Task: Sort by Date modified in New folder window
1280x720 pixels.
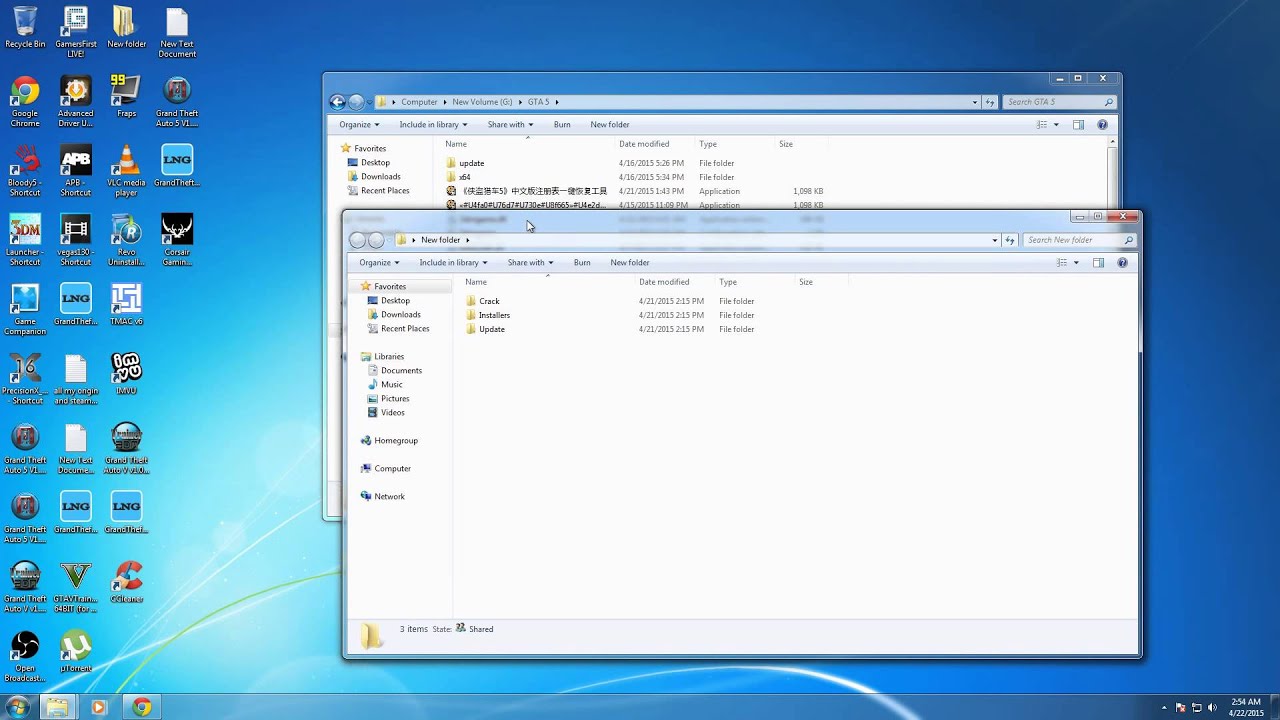Action: 664,282
